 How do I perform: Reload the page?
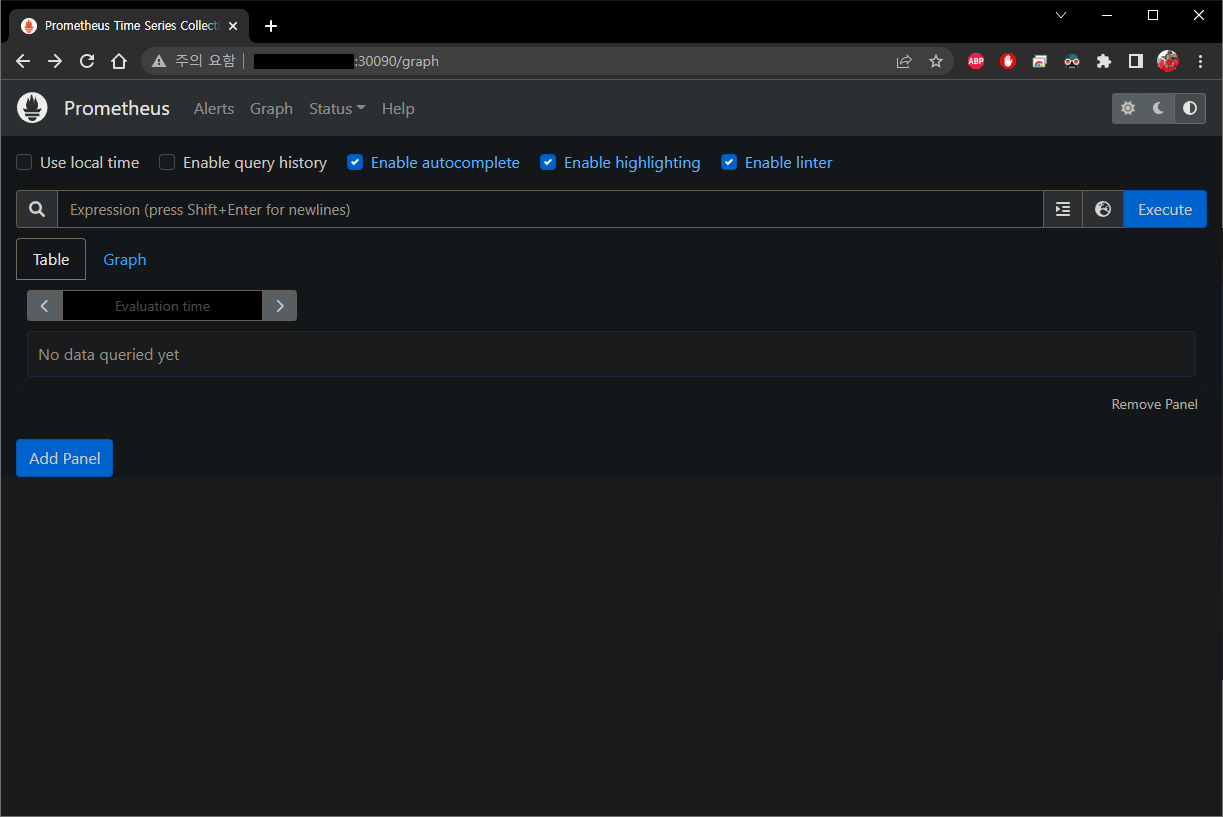pyautogui.click(x=87, y=61)
